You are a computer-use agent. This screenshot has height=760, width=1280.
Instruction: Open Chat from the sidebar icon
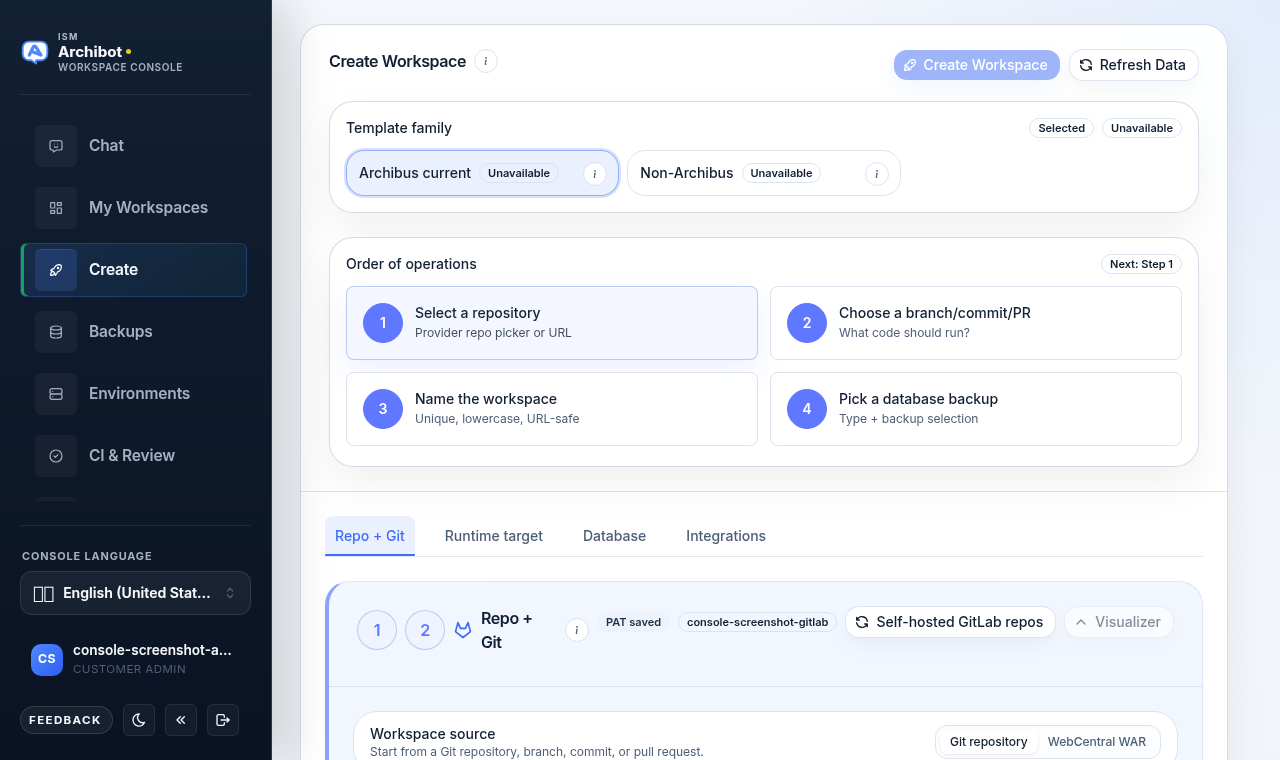coord(56,146)
